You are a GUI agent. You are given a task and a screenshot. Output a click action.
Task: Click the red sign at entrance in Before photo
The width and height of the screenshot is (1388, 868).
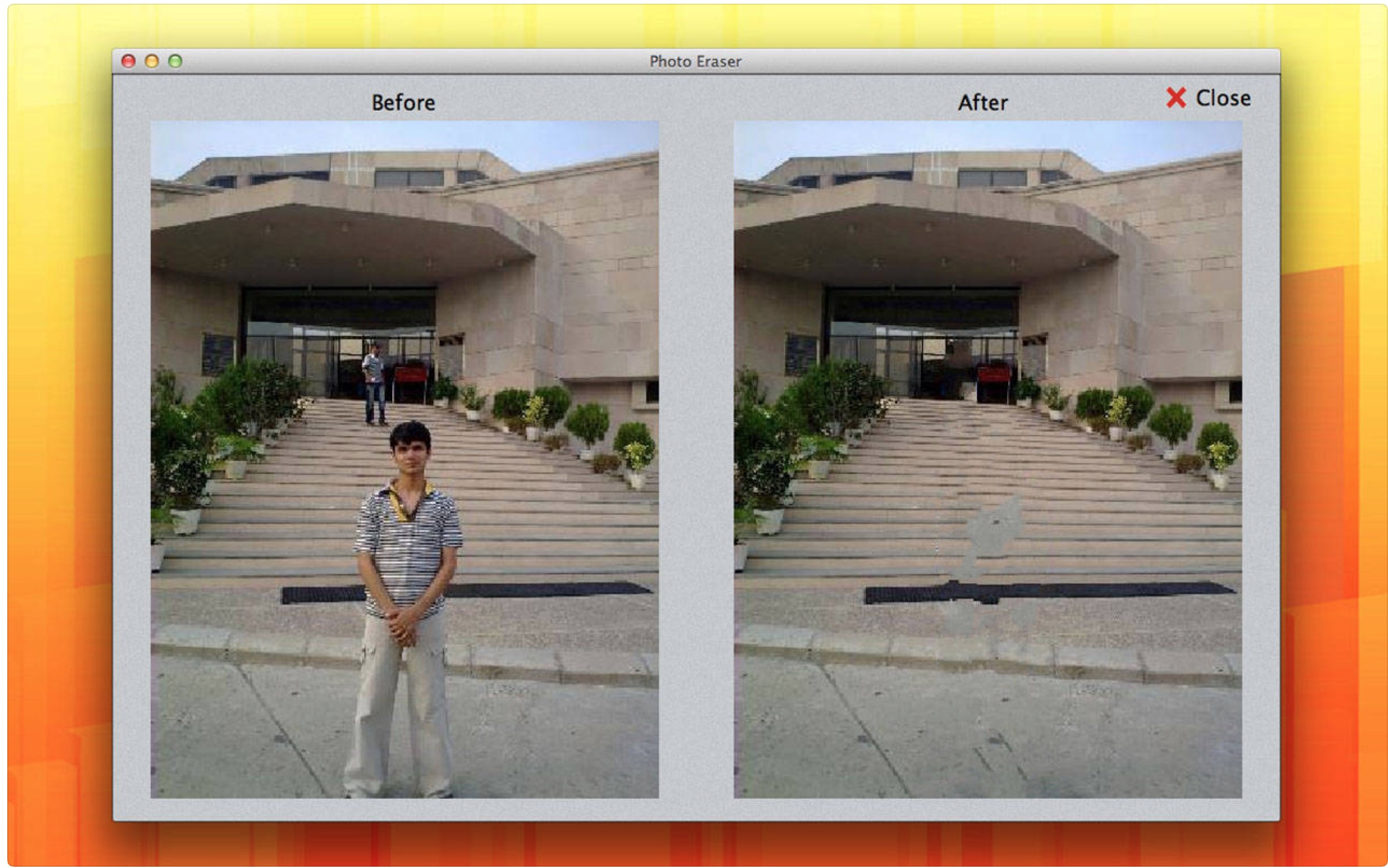coord(410,375)
